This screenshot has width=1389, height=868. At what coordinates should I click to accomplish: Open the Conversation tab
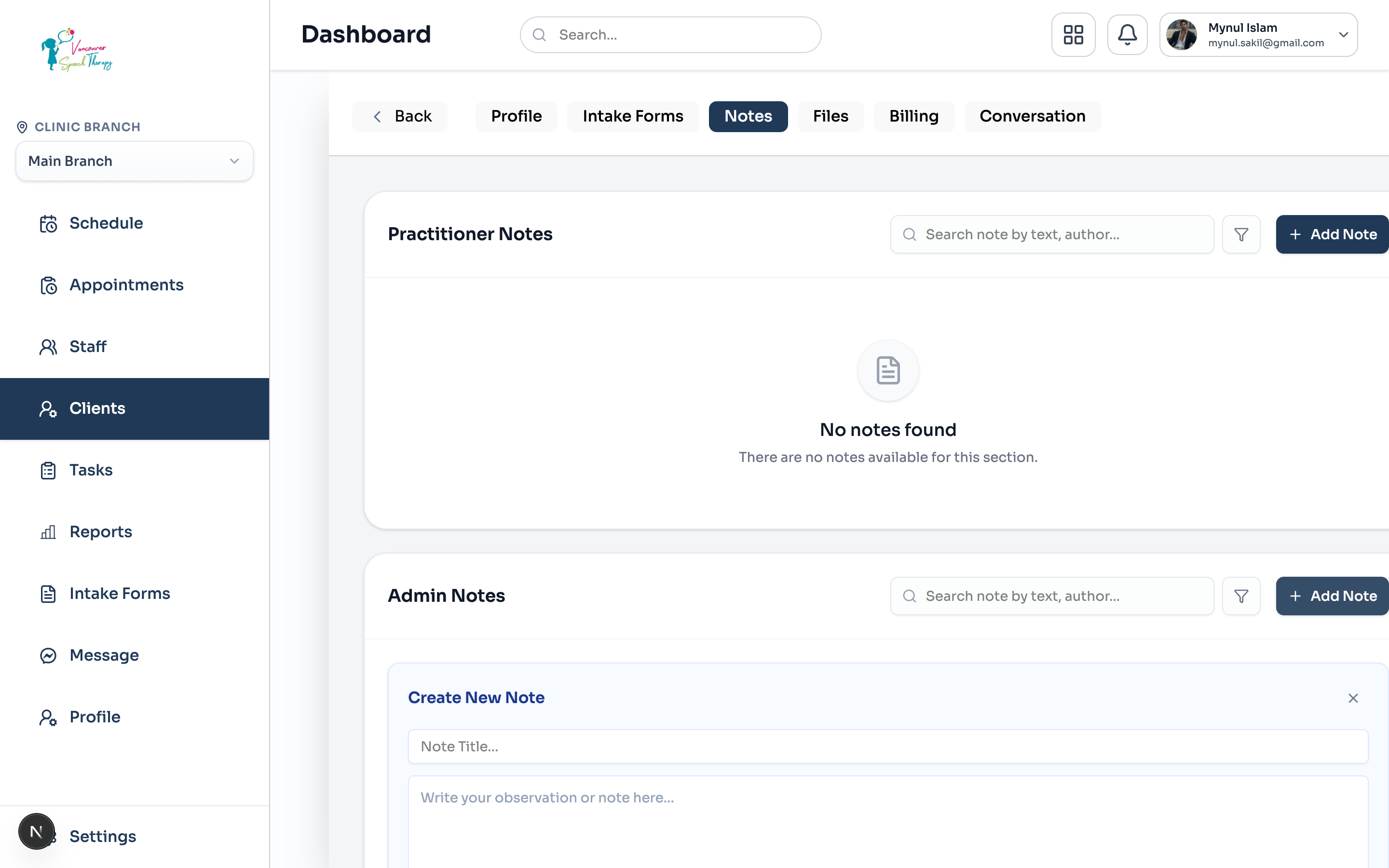[x=1032, y=117]
